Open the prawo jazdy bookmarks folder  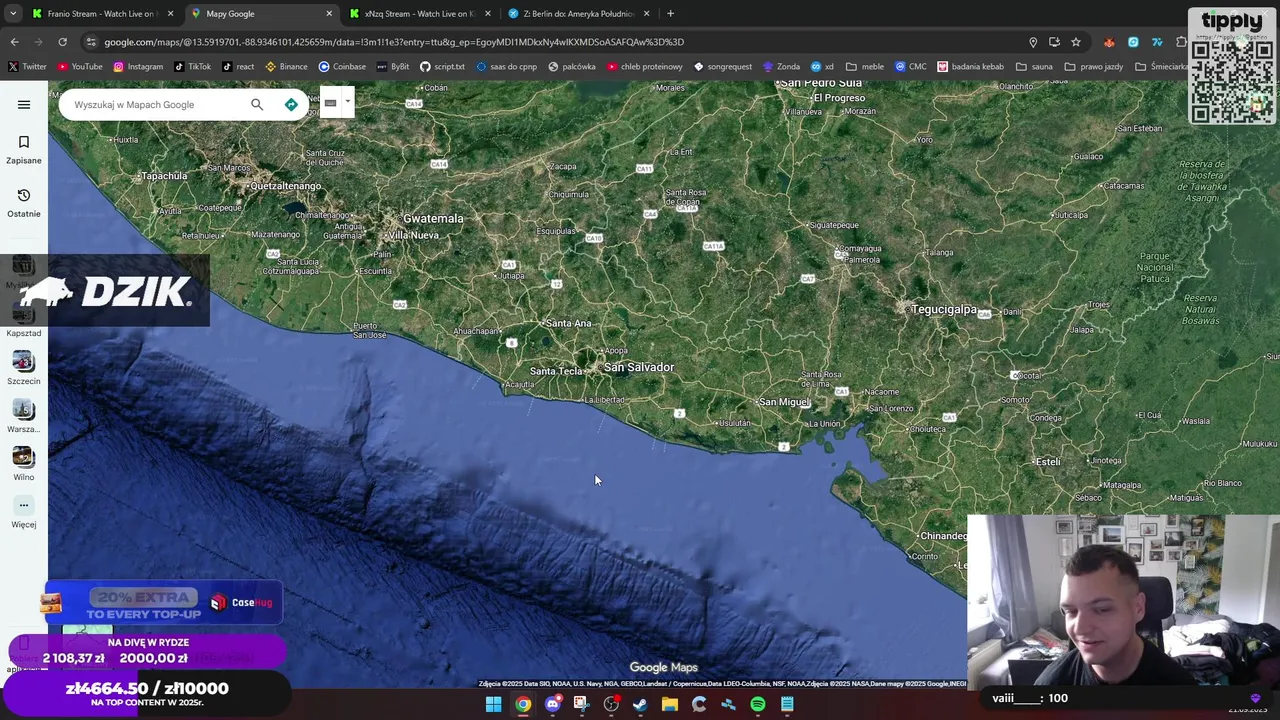(x=1093, y=66)
